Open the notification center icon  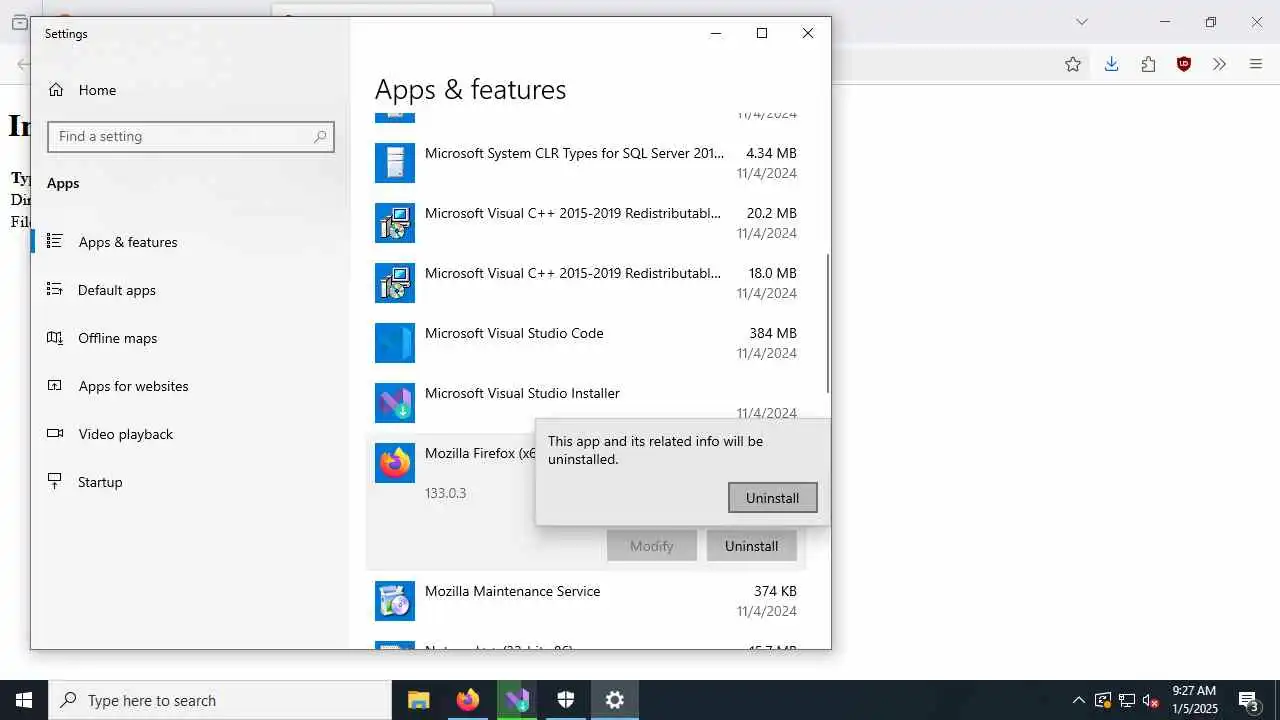click(x=1249, y=700)
